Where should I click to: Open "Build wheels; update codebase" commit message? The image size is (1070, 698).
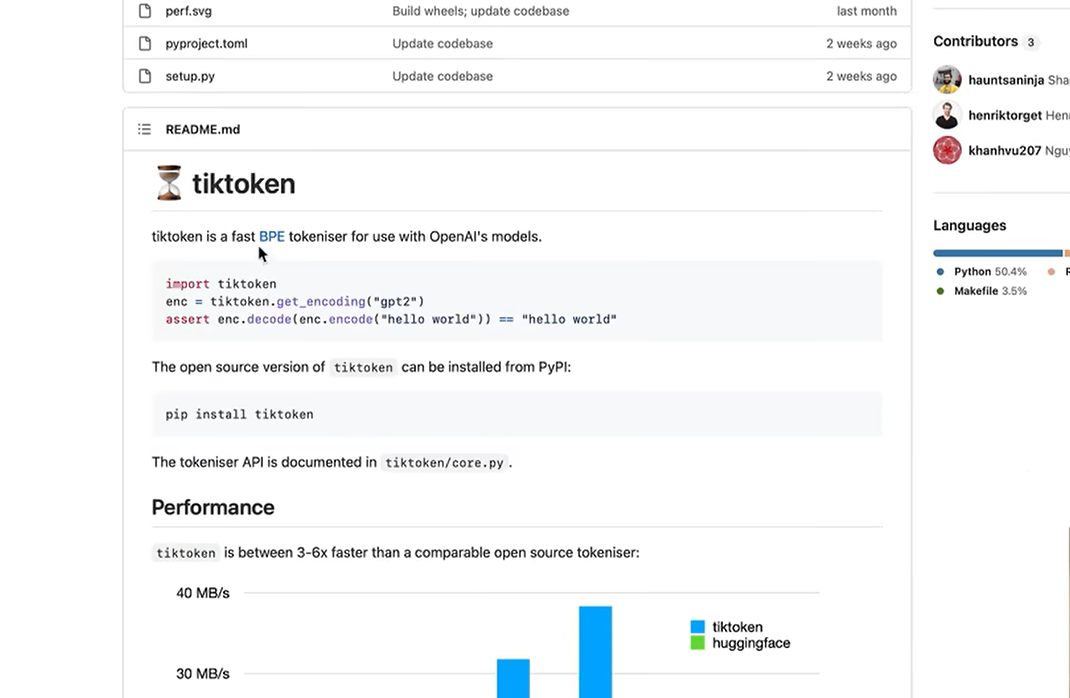(x=480, y=11)
